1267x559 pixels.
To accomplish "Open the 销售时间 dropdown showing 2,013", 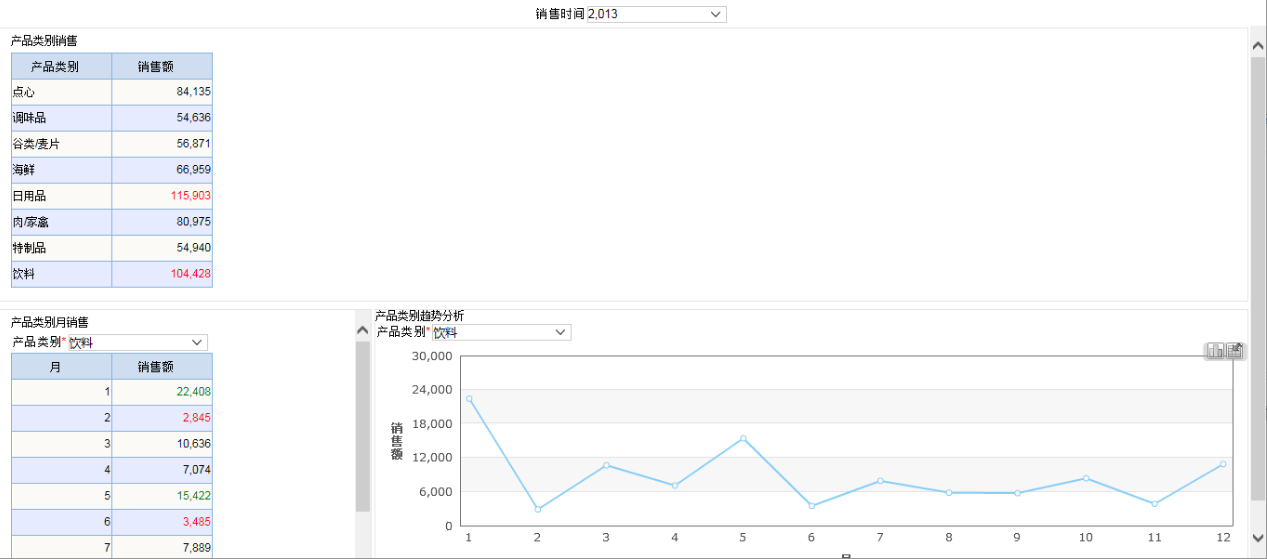I will (x=656, y=14).
